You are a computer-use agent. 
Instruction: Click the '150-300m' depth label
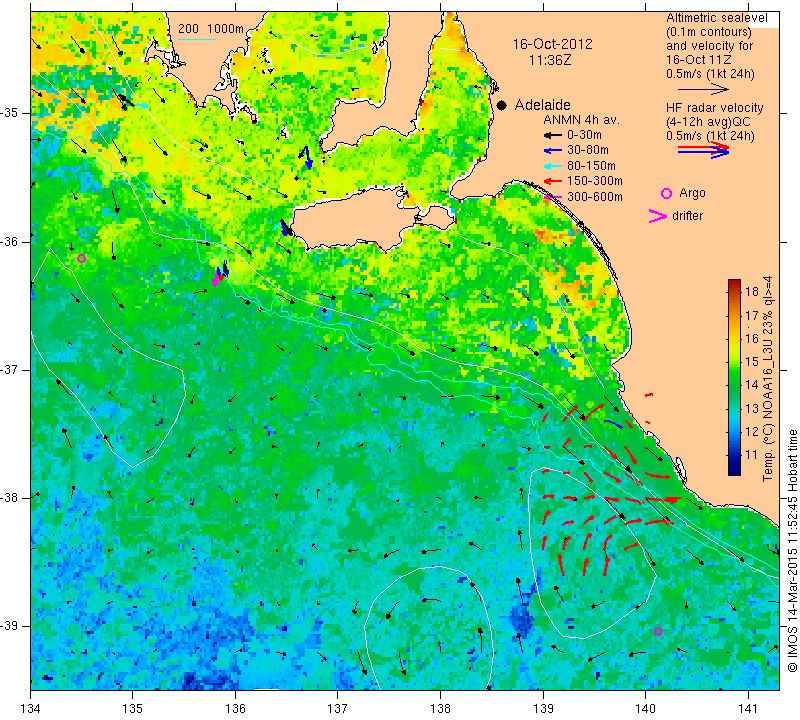click(x=595, y=181)
